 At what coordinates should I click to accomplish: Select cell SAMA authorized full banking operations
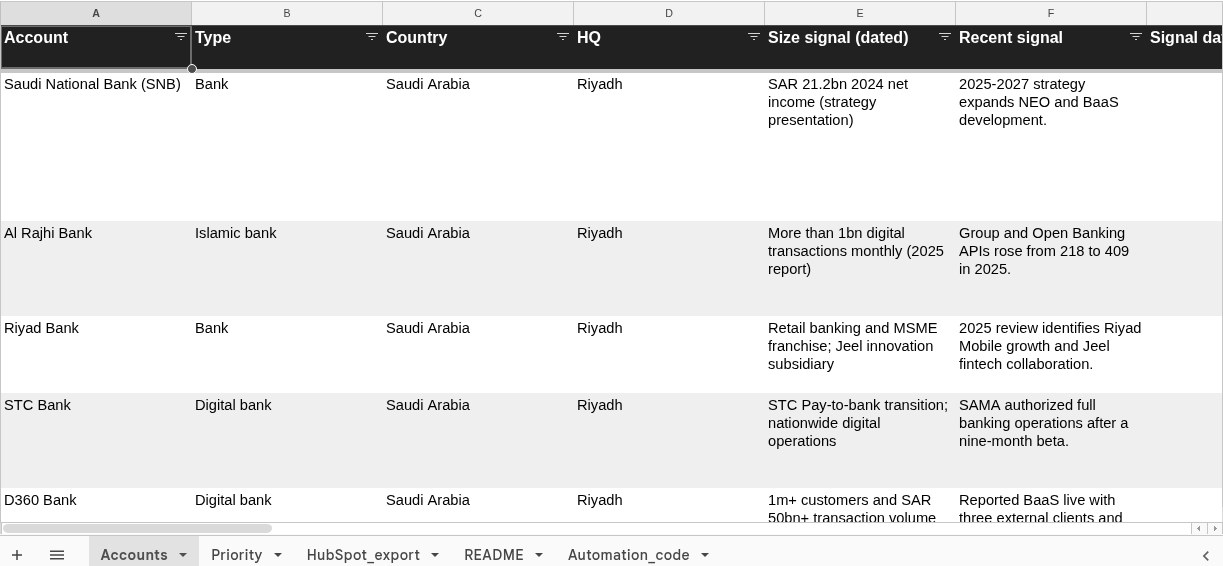[1051, 441]
